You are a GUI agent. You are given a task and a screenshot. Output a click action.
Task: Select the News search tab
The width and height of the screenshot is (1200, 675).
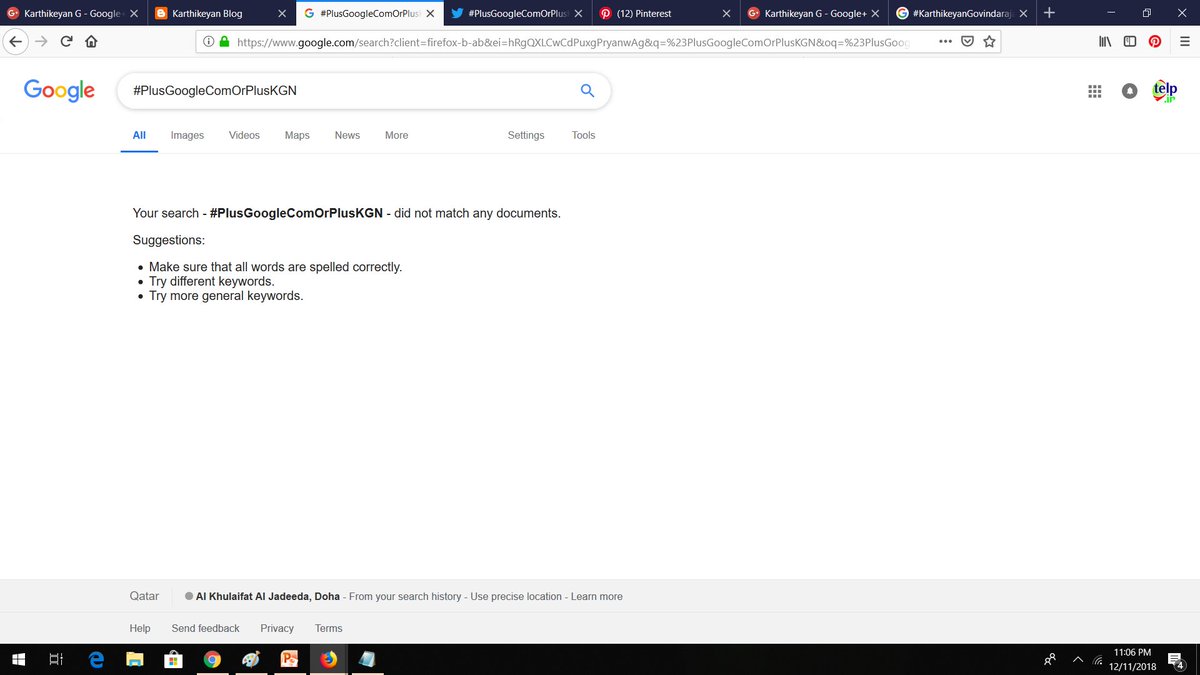(x=347, y=135)
